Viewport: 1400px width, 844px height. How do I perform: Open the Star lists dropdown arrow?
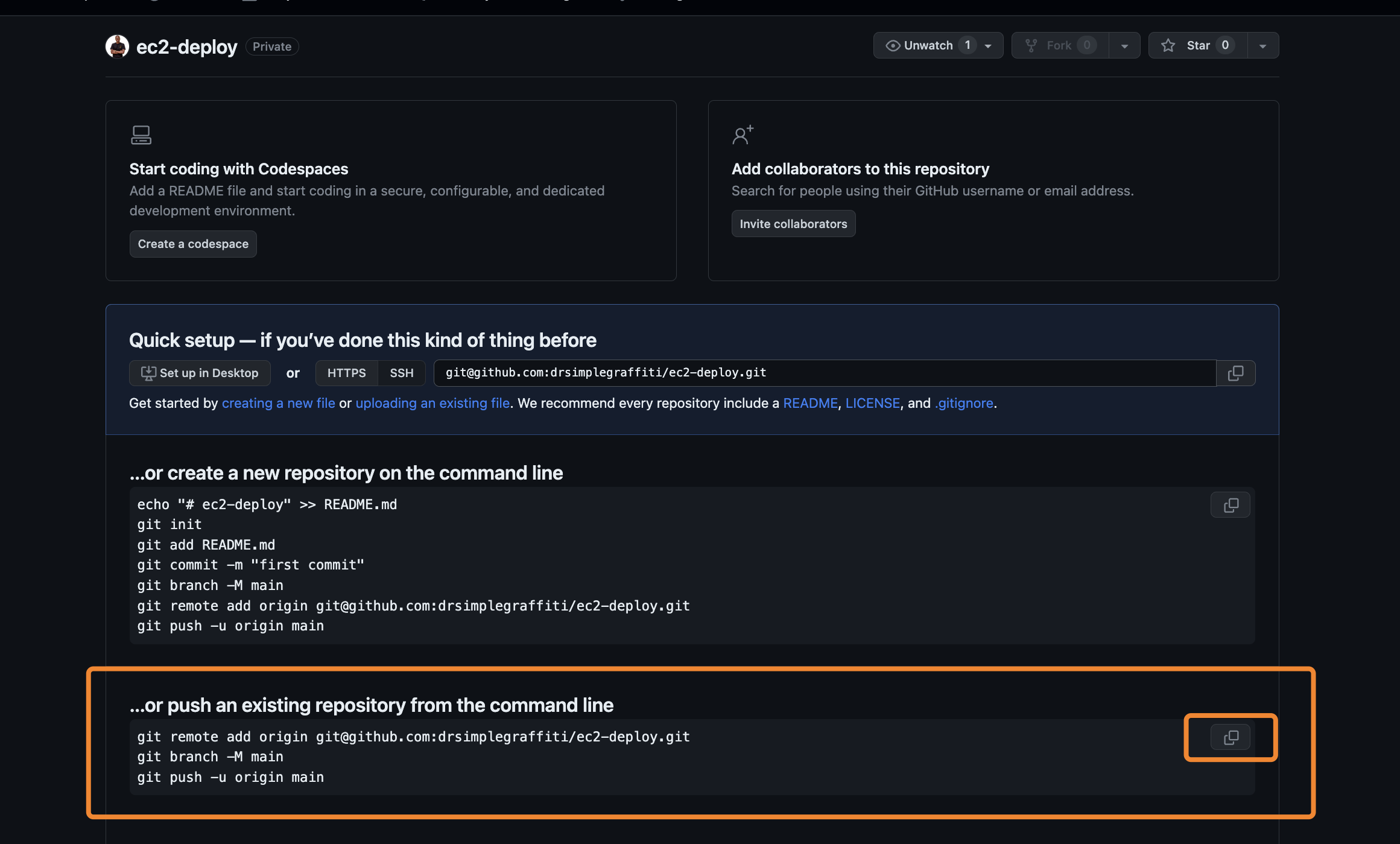[1262, 46]
